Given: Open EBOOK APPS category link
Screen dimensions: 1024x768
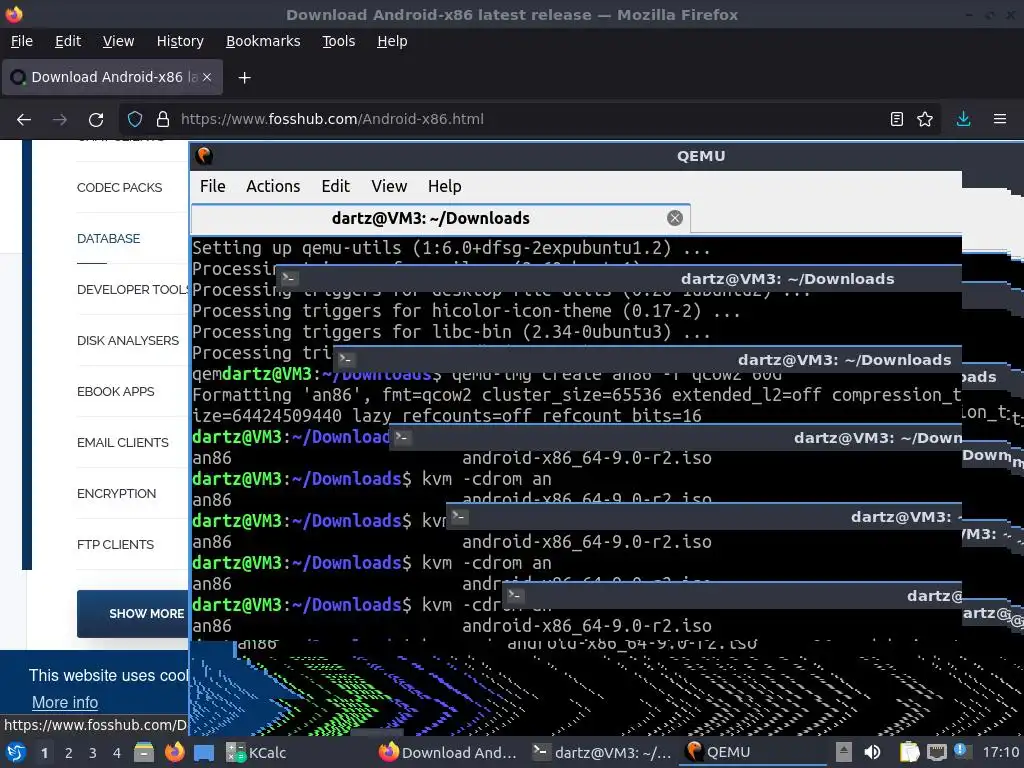Looking at the screenshot, I should pos(116,391).
